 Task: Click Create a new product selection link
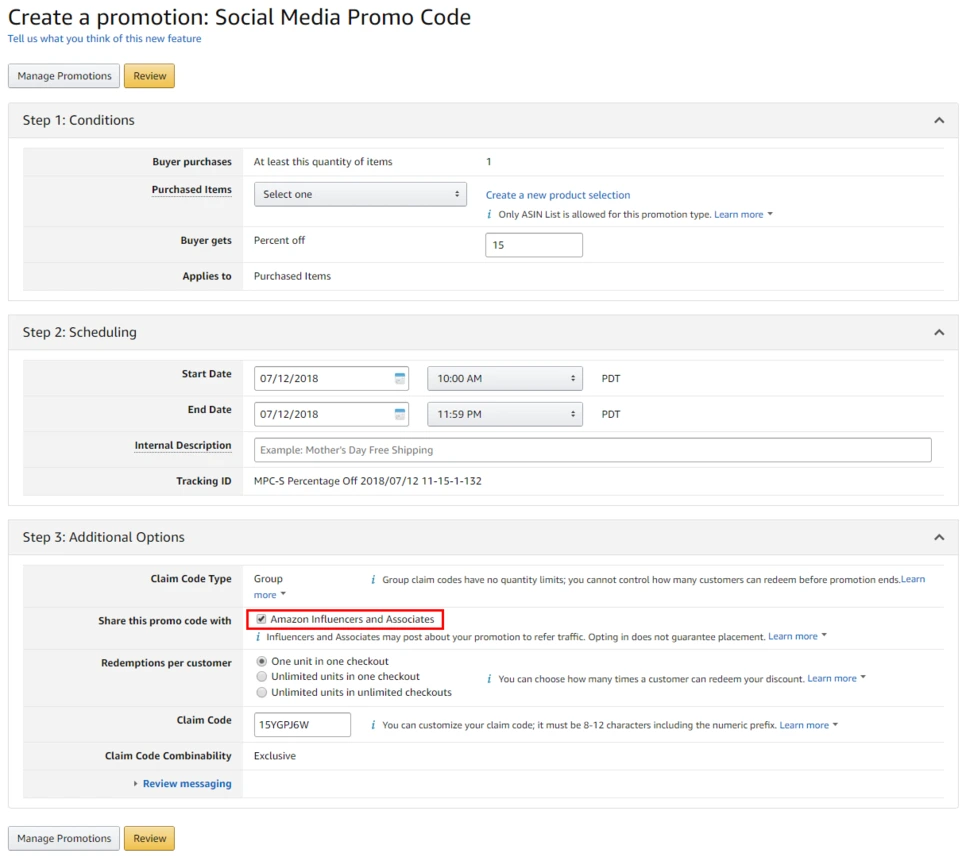click(x=558, y=195)
